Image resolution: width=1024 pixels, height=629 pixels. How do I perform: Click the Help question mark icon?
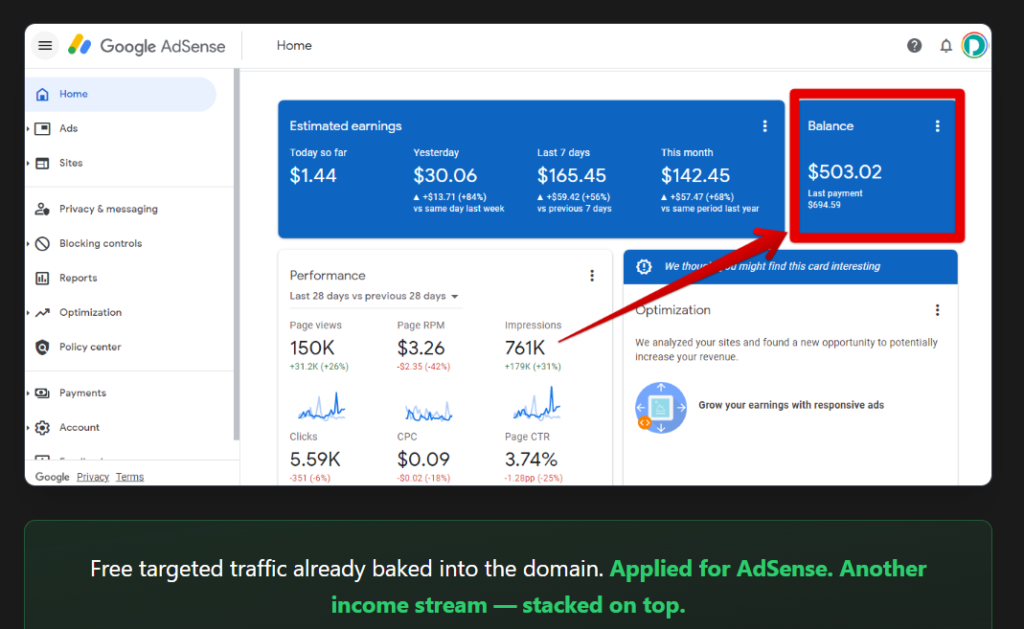(914, 45)
